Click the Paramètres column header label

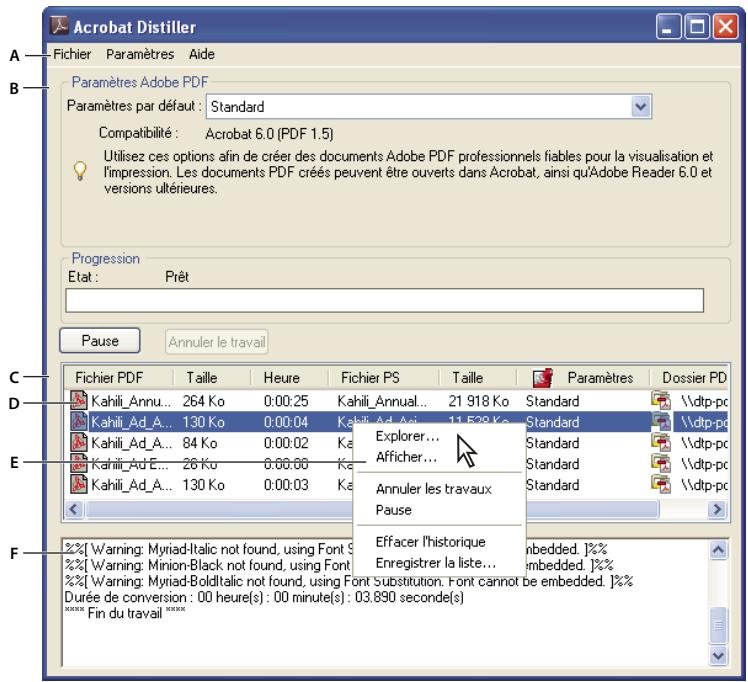click(600, 378)
